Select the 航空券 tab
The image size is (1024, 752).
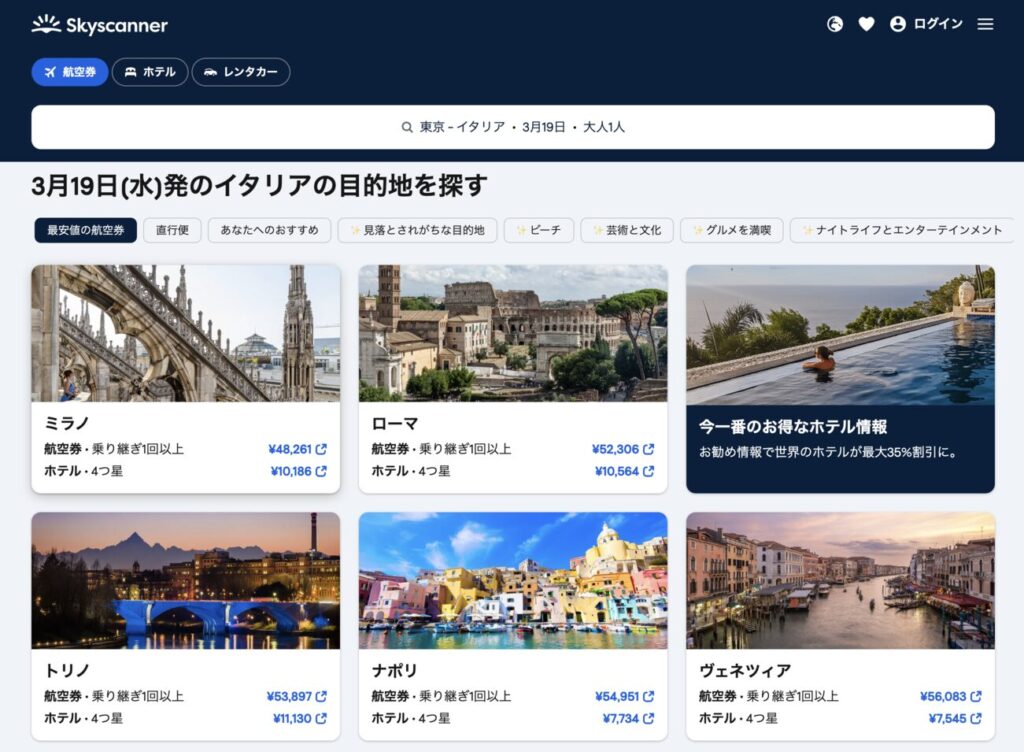tap(70, 72)
